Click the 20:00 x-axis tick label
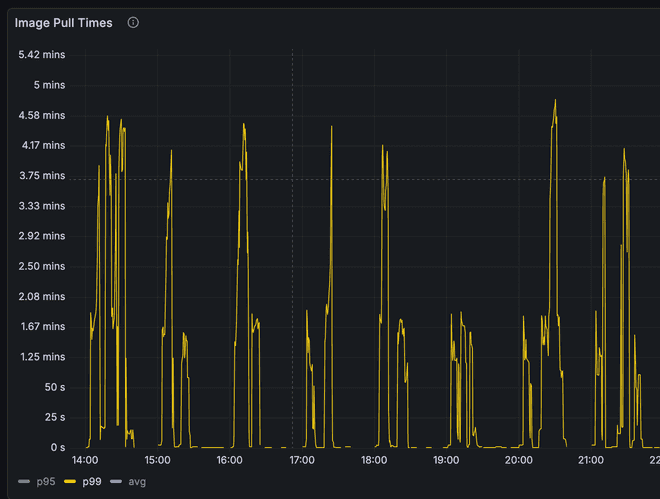Screen dimensions: 660x499 [519, 461]
